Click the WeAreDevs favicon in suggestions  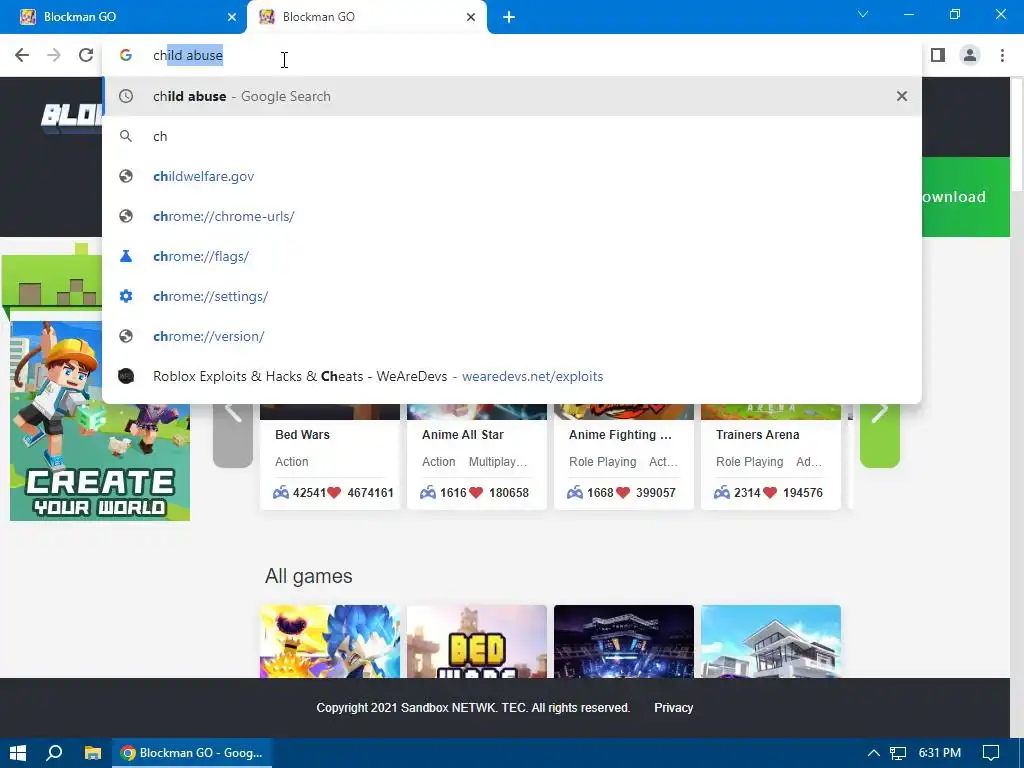[126, 376]
